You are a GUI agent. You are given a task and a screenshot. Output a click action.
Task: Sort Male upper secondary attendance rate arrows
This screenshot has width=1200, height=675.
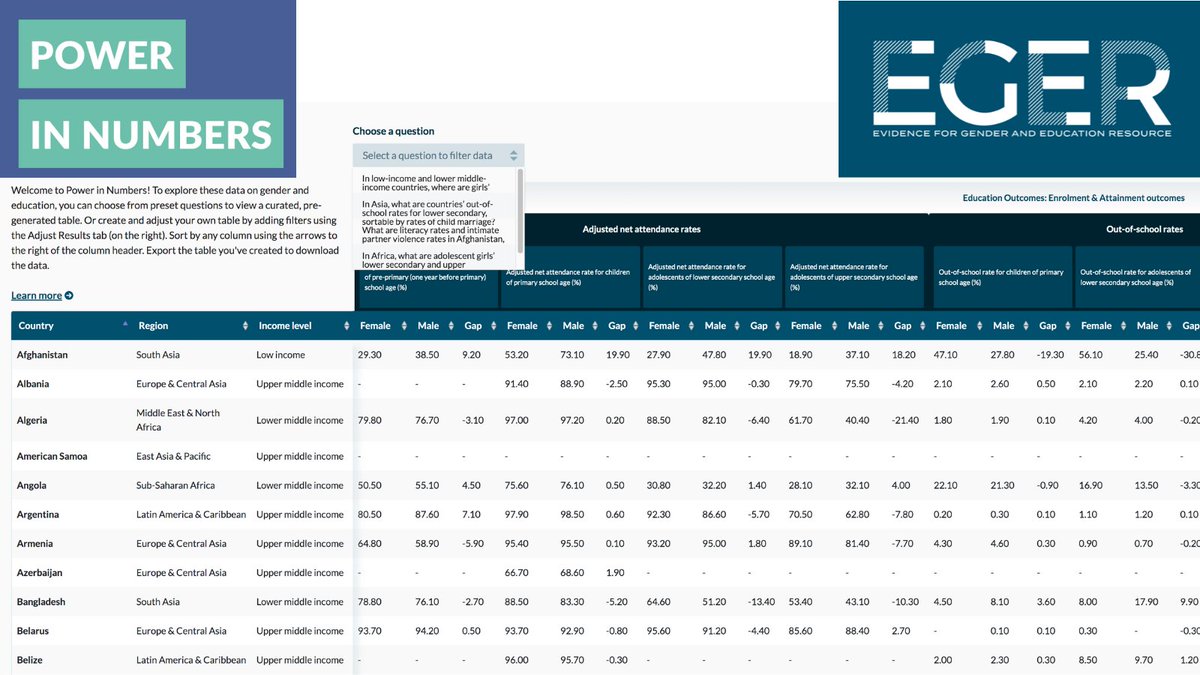click(x=882, y=326)
